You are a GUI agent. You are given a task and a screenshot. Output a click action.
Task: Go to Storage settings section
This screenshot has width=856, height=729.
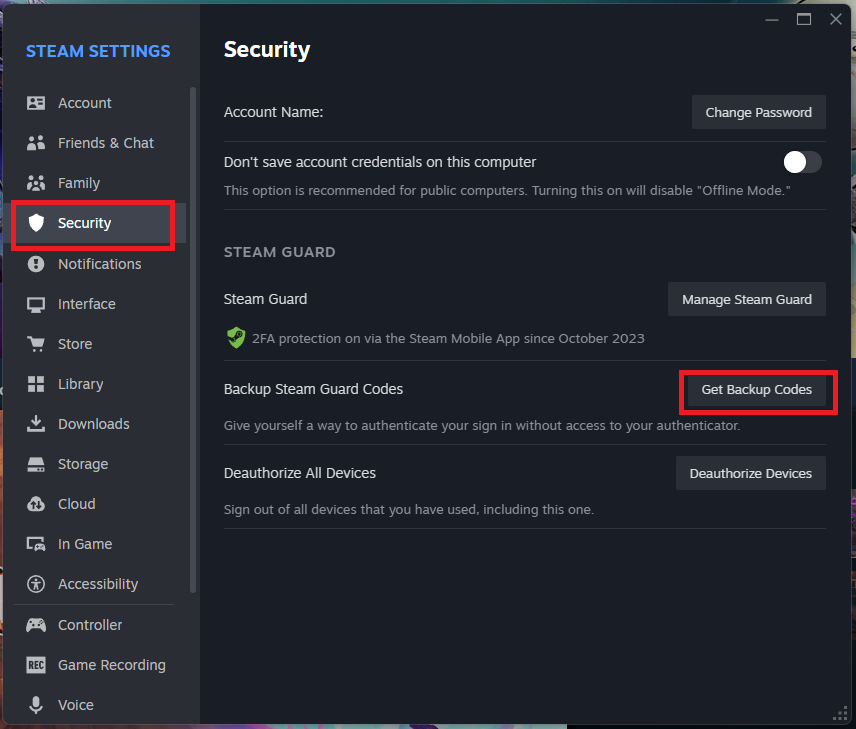[x=82, y=464]
